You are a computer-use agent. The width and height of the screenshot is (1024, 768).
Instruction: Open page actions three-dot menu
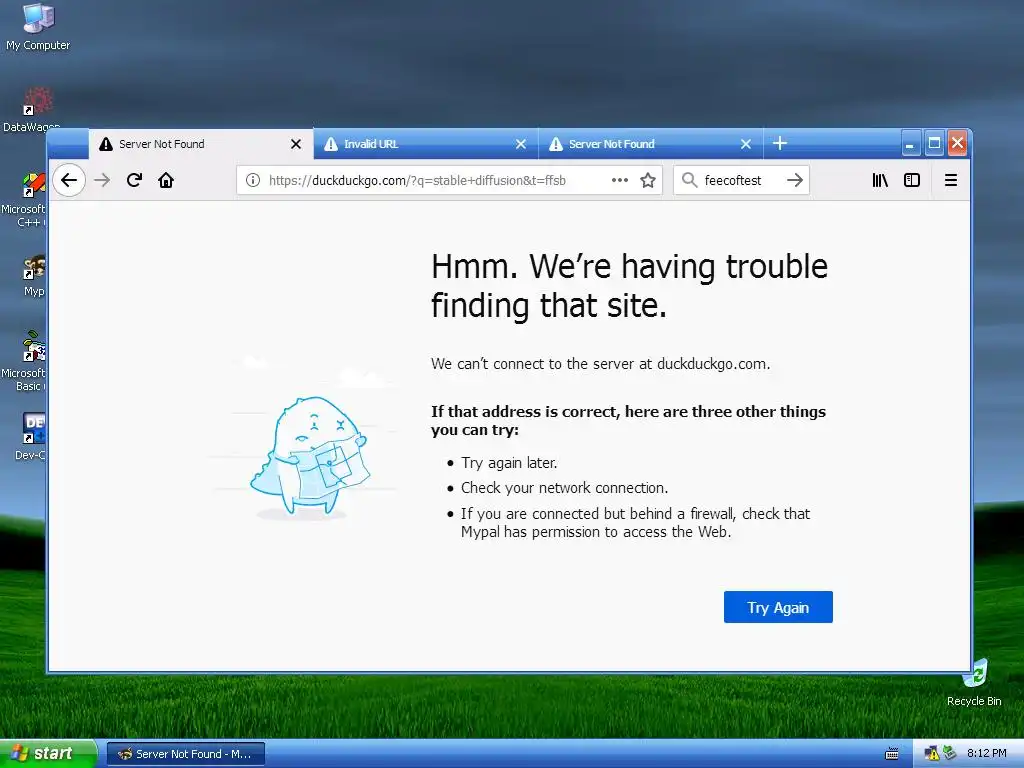620,180
